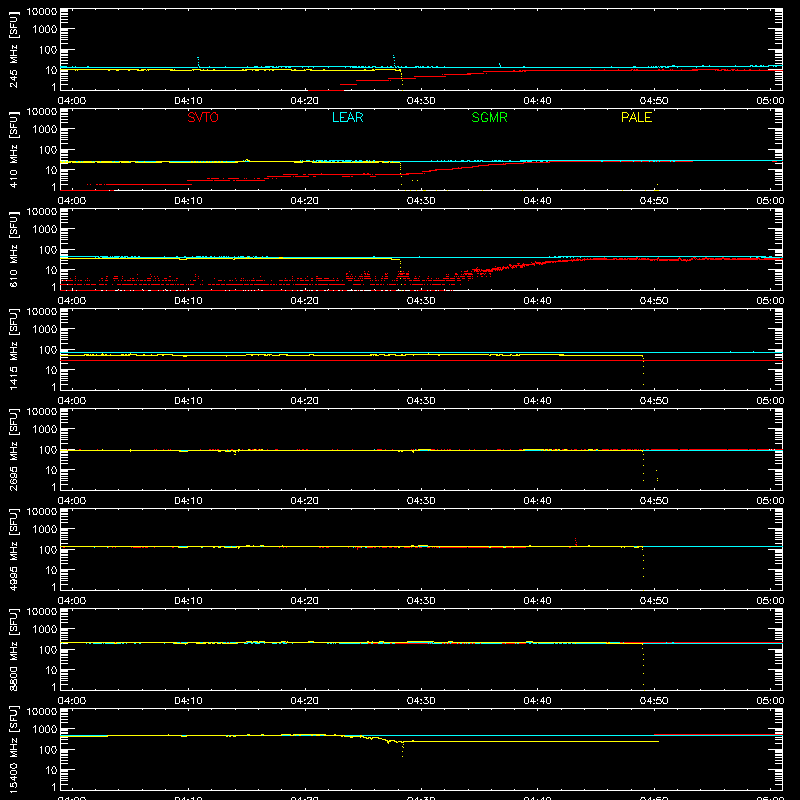Click the 100 tick label on 610 MHz axis
800x800 pixels.
tap(48, 250)
